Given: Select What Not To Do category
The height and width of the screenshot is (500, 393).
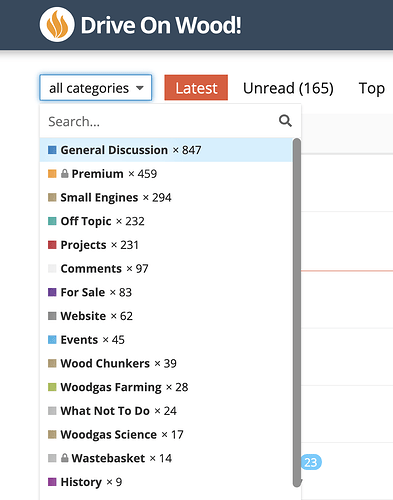Looking at the screenshot, I should pyautogui.click(x=166, y=411).
